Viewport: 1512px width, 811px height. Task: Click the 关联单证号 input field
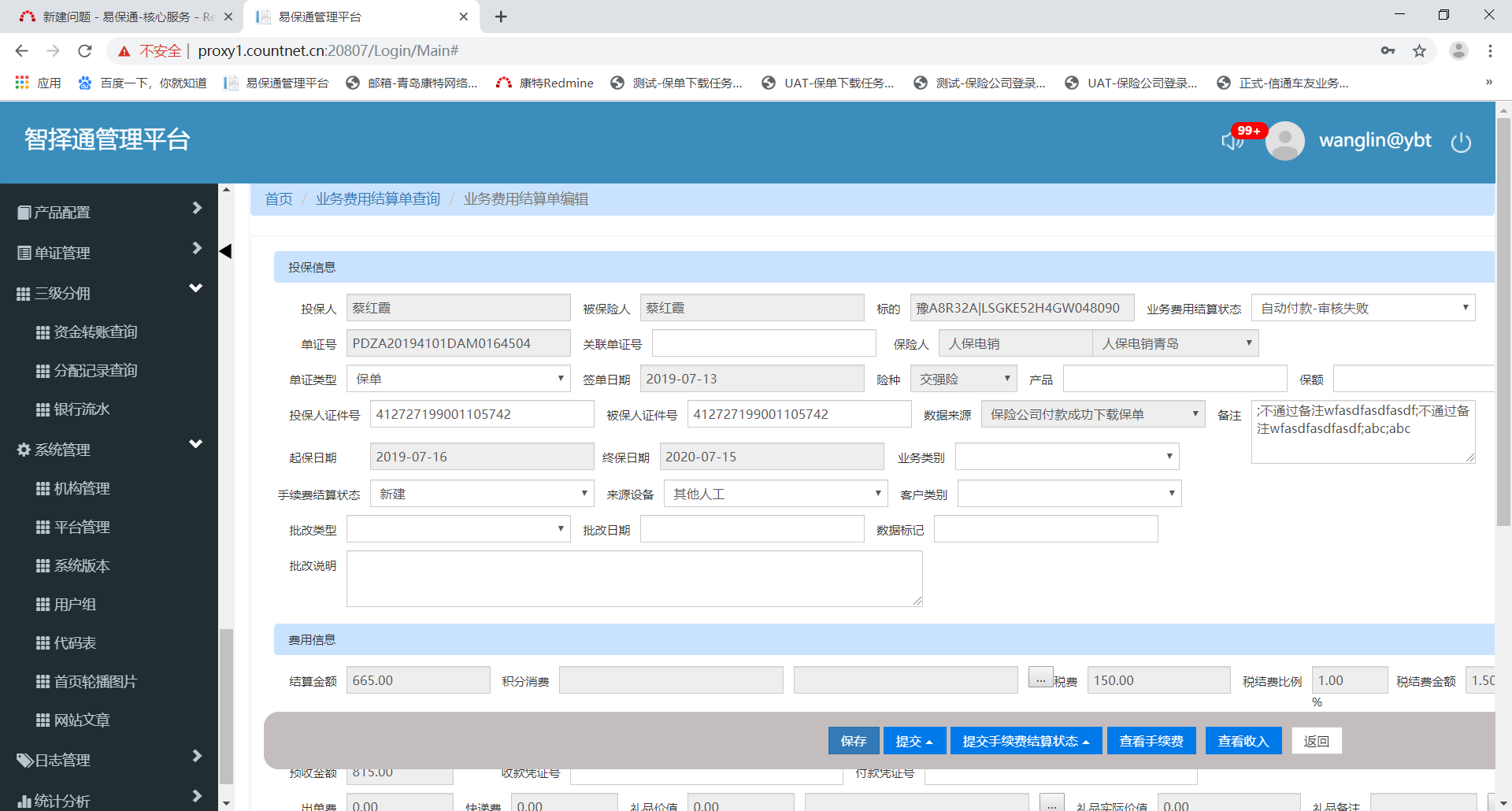tap(764, 343)
